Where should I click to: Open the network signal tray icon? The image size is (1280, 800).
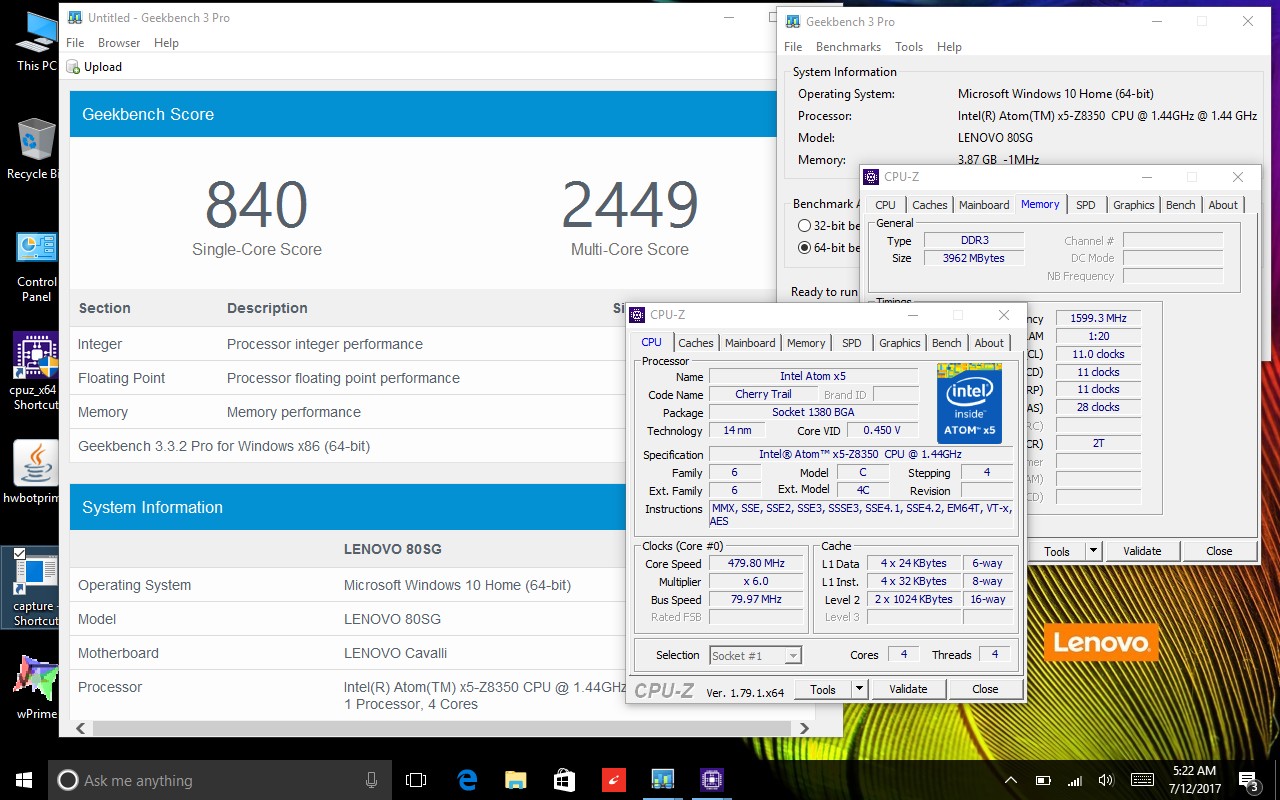(1075, 780)
